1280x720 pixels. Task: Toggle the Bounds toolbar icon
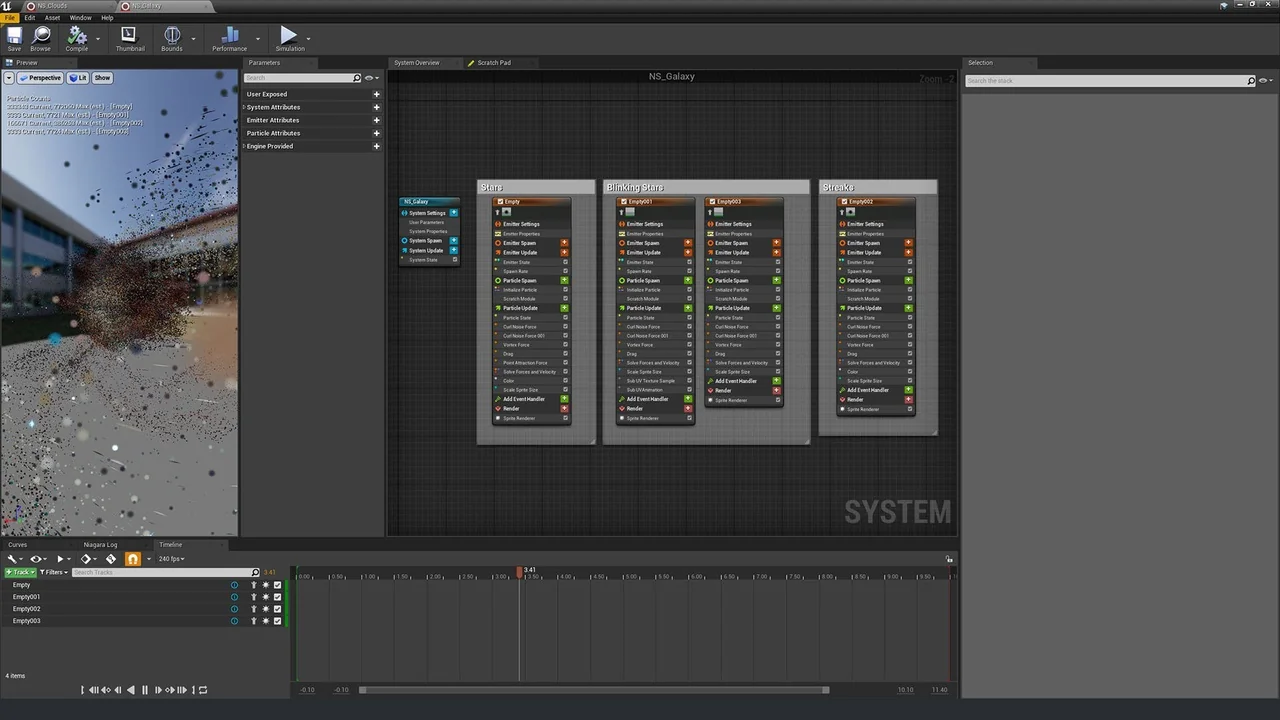[x=172, y=37]
